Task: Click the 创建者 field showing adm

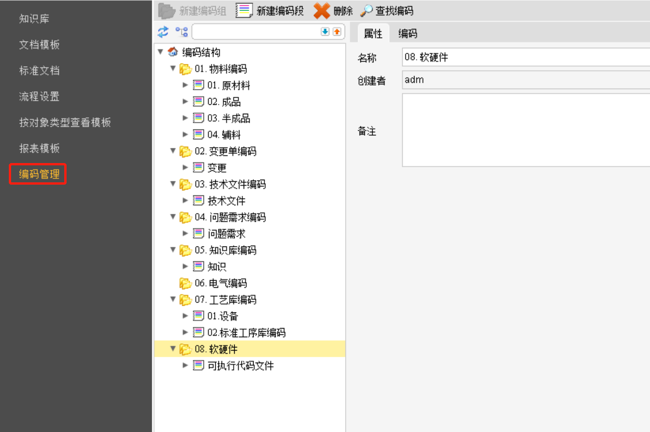Action: (526, 80)
